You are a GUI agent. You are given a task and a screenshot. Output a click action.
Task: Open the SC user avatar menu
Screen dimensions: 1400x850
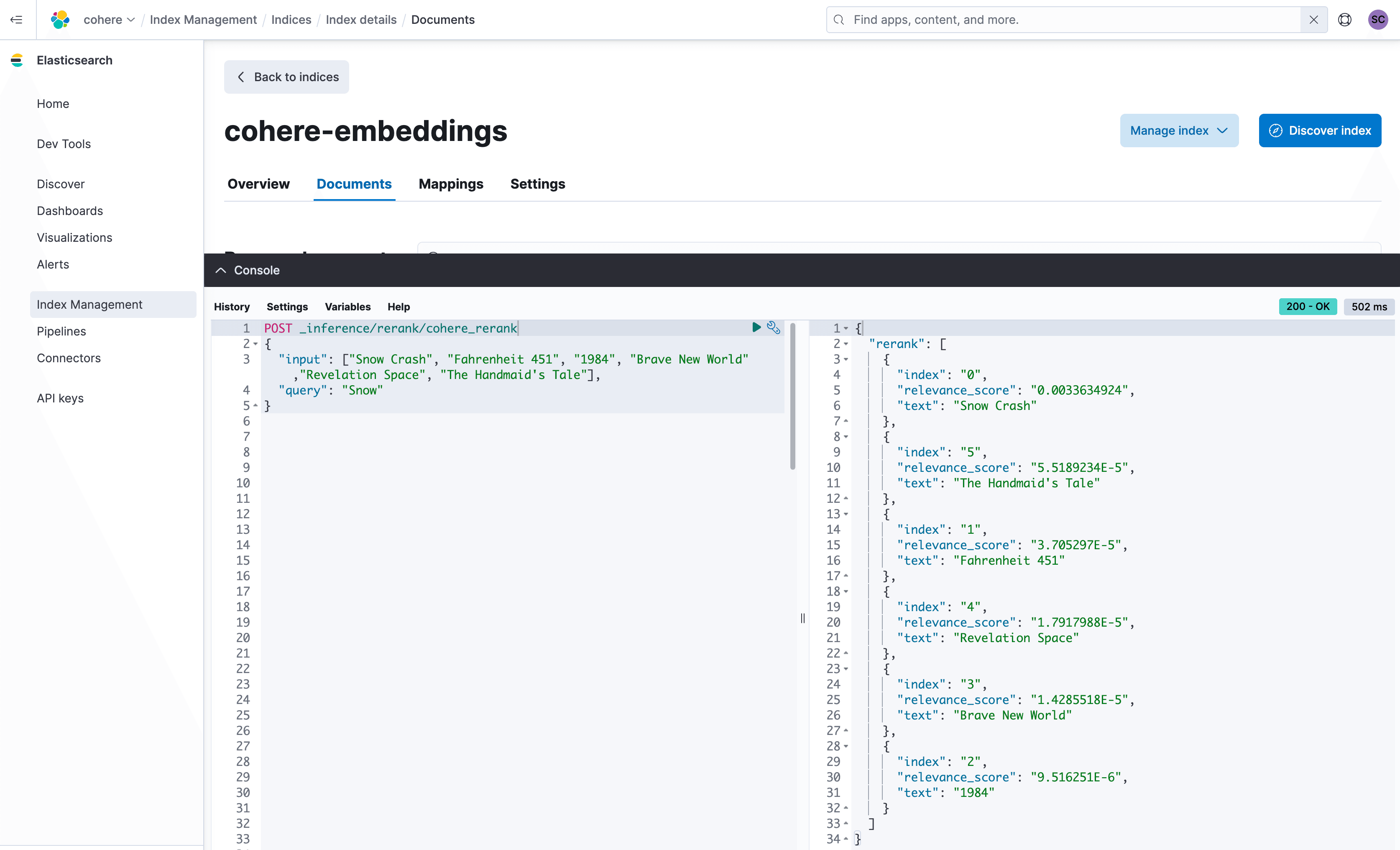(1378, 20)
